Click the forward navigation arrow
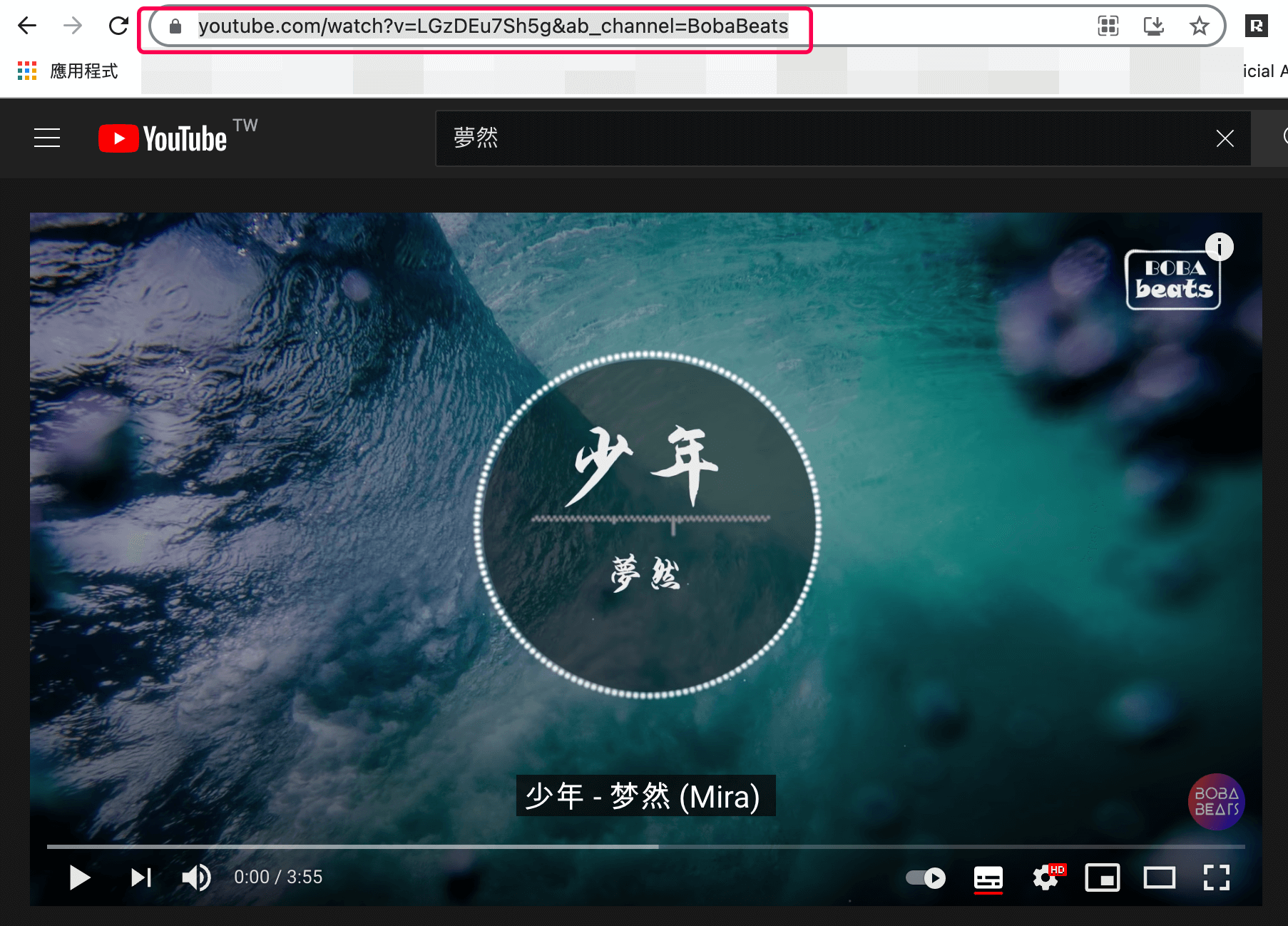 73,26
